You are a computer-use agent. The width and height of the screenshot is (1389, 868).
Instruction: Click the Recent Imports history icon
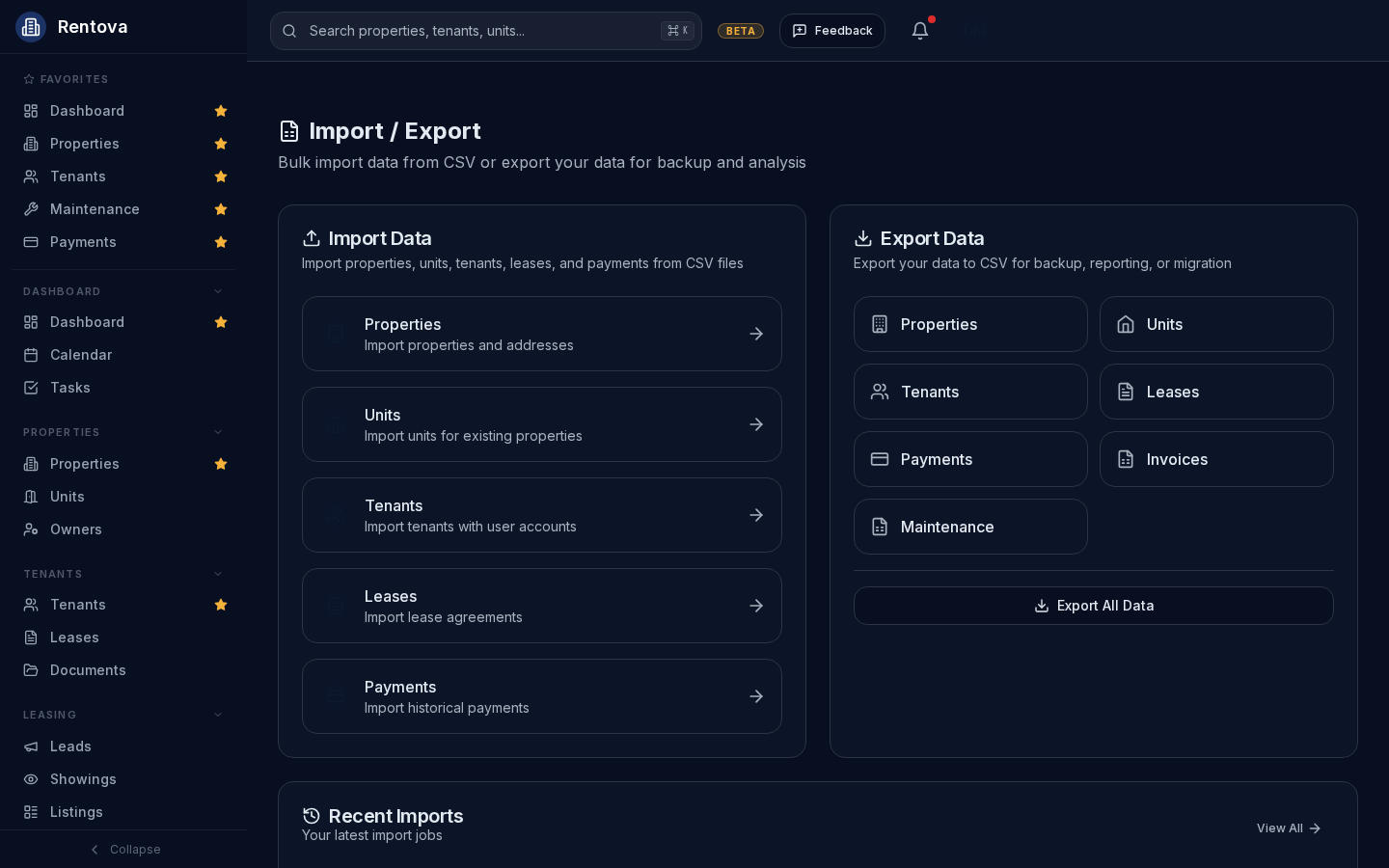[x=312, y=816]
